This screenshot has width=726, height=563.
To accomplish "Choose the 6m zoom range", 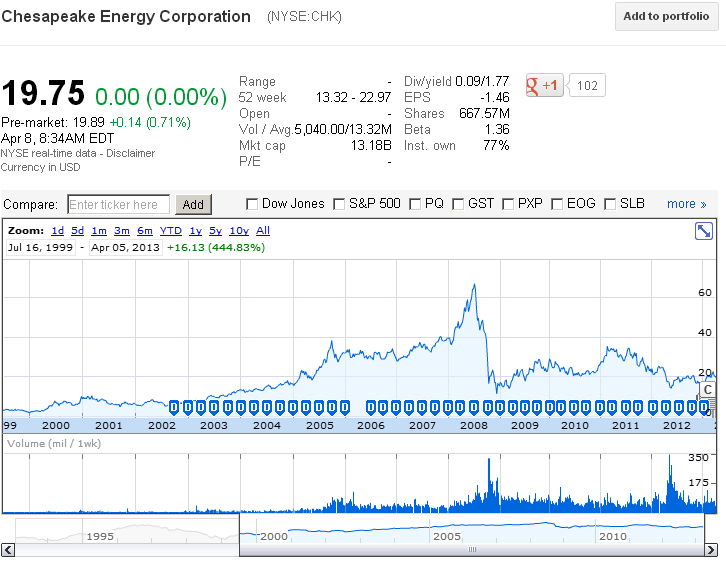I will 144,231.
